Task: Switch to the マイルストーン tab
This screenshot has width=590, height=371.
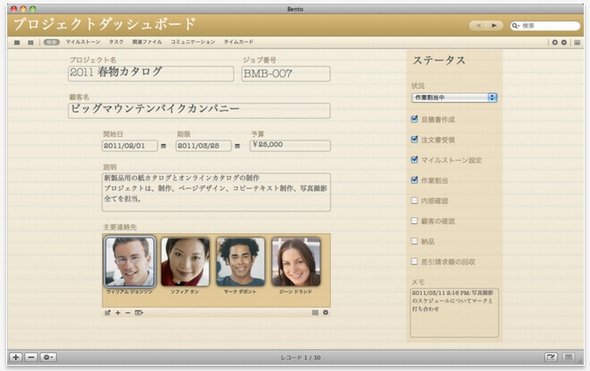Action: 83,42
